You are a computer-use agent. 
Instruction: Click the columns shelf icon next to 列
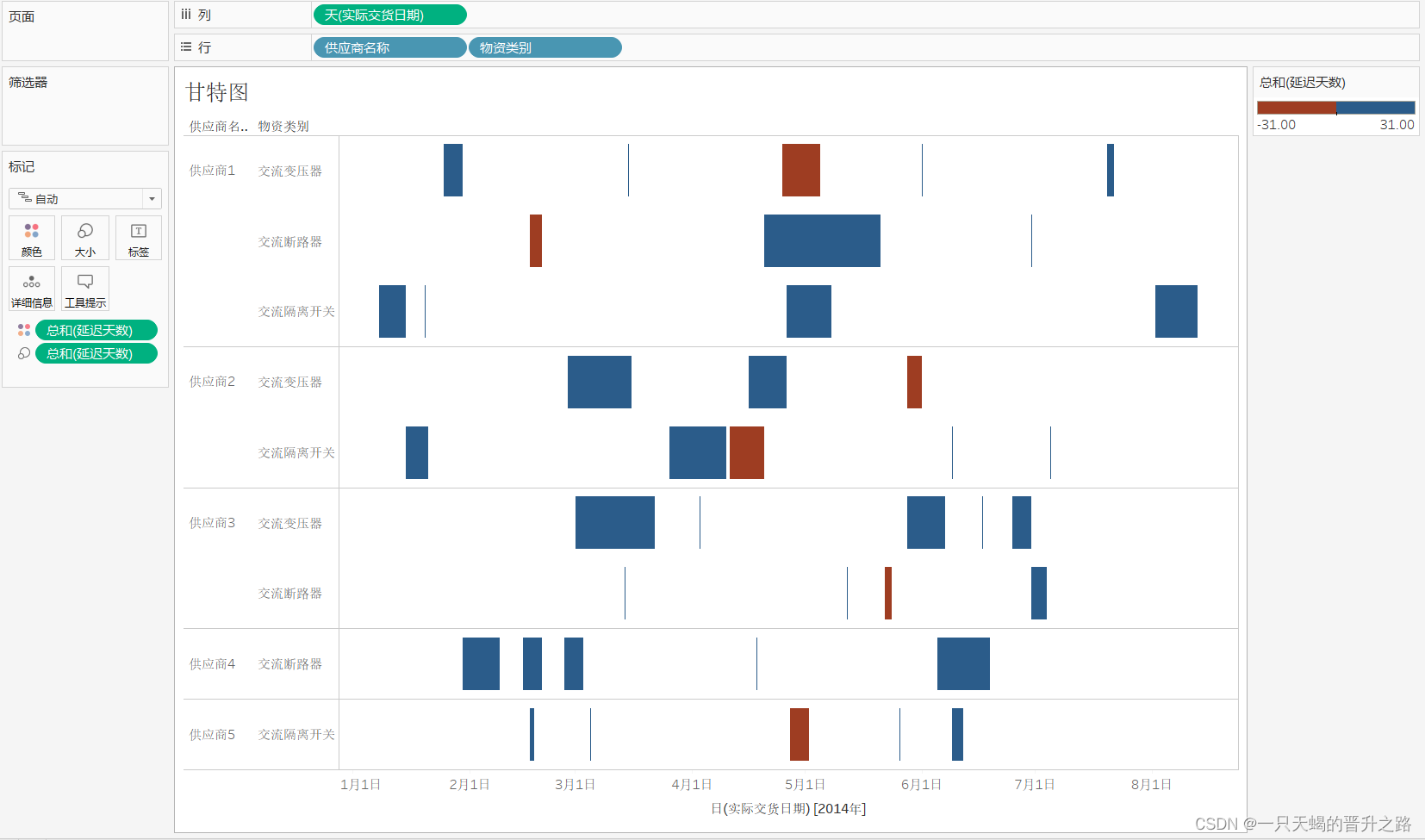tap(186, 15)
